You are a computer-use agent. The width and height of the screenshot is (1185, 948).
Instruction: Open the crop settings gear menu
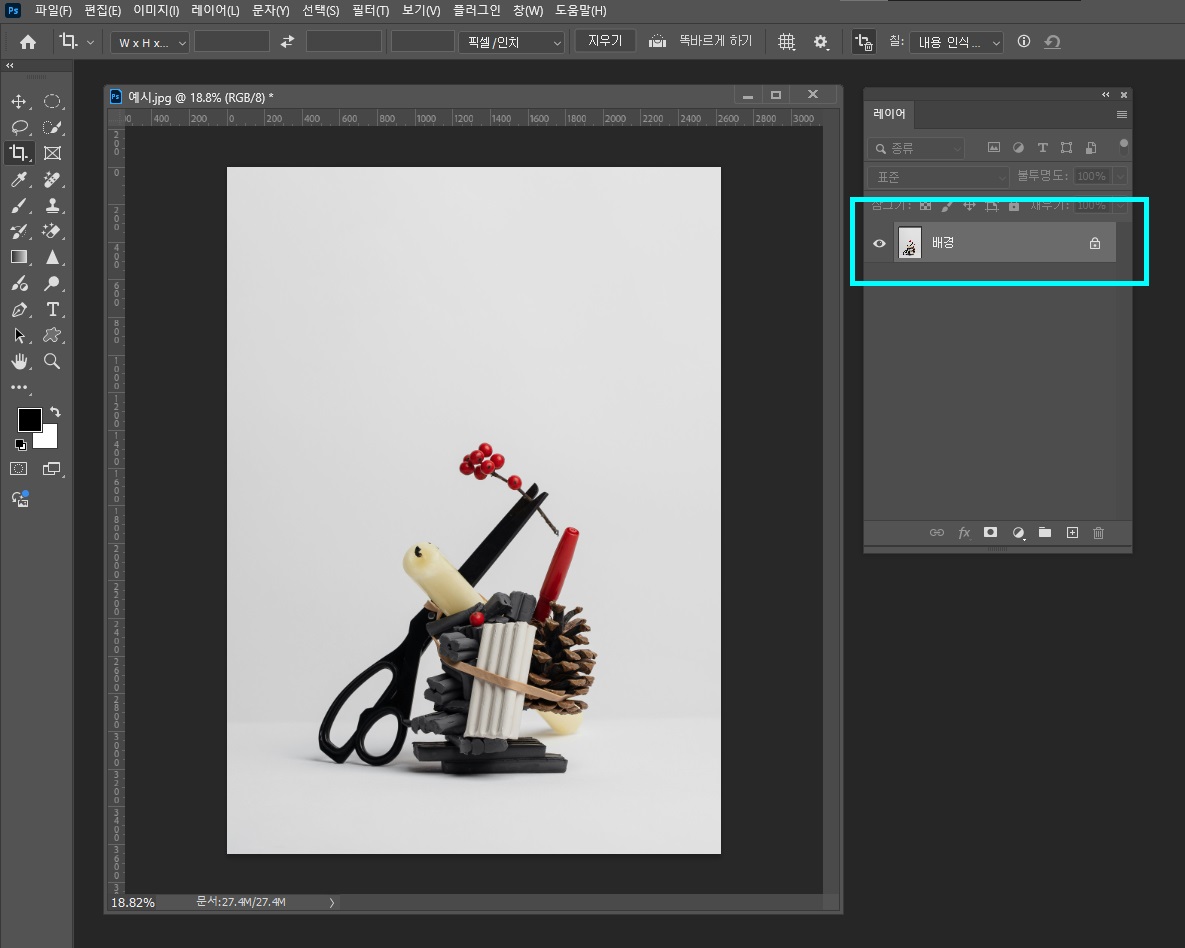point(821,42)
